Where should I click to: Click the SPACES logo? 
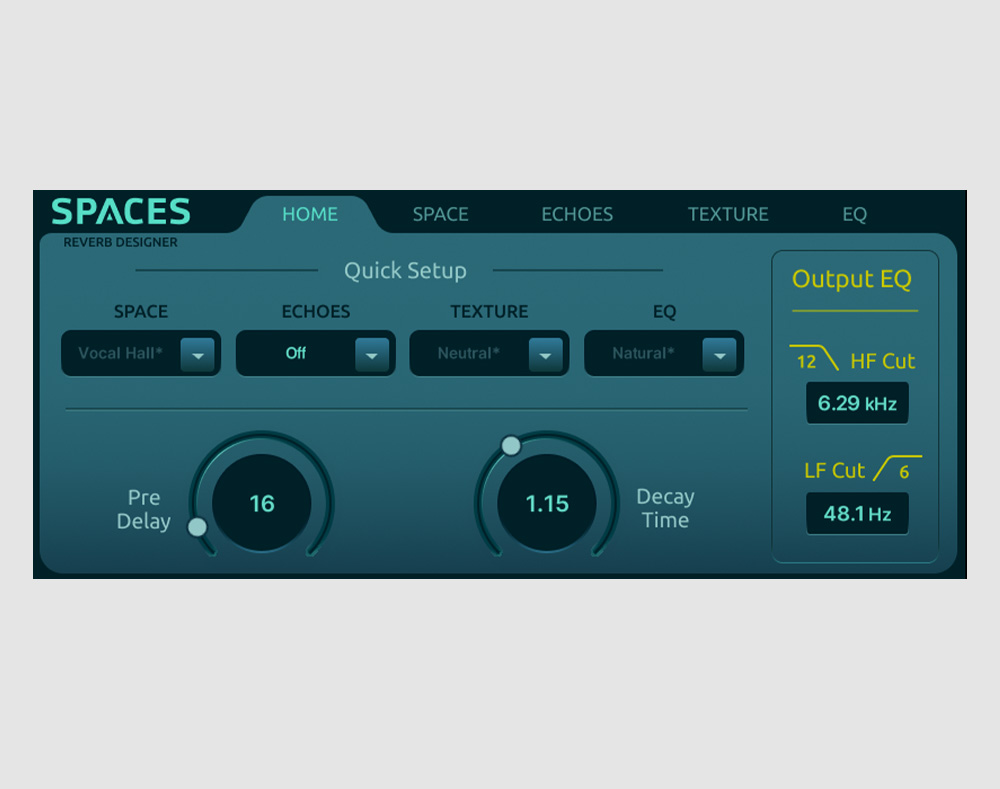121,212
